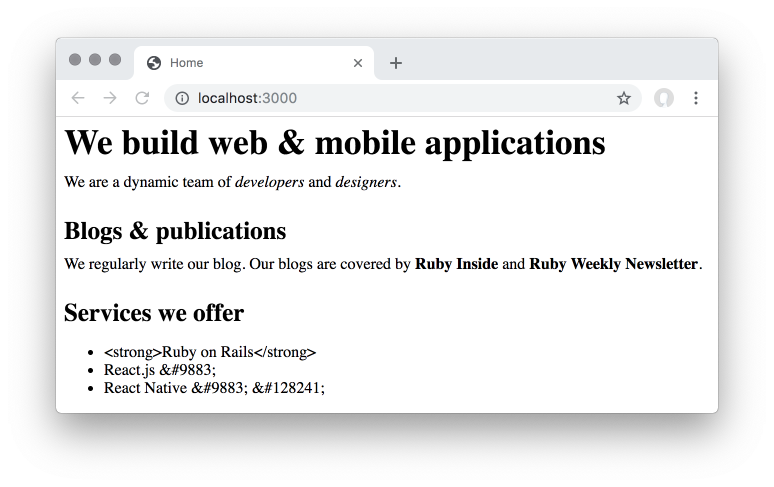This screenshot has height=487, width=774.
Task: Click the italic word developers
Action: (x=269, y=182)
